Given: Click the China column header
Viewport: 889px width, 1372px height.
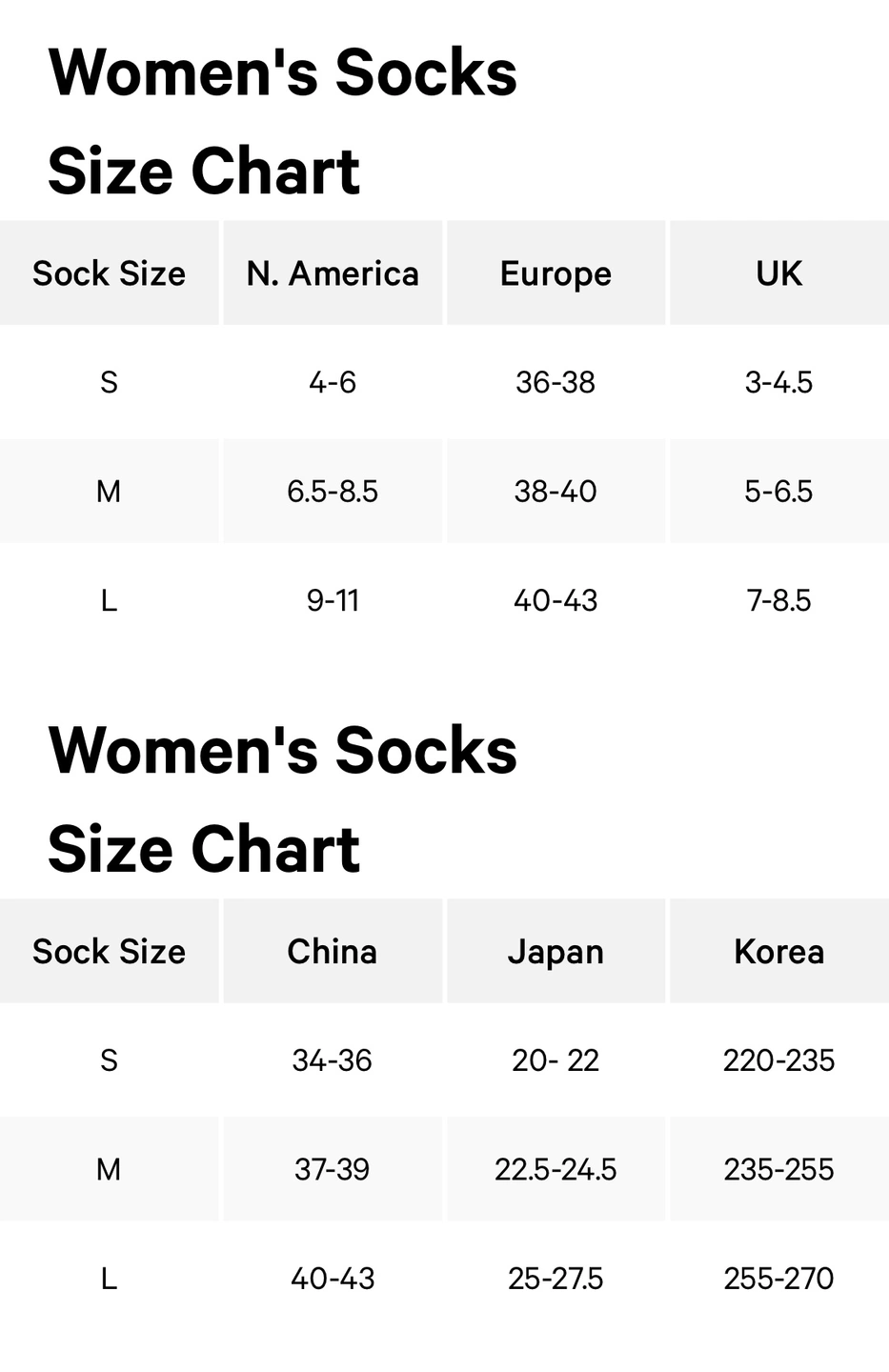Looking at the screenshot, I should [x=333, y=951].
